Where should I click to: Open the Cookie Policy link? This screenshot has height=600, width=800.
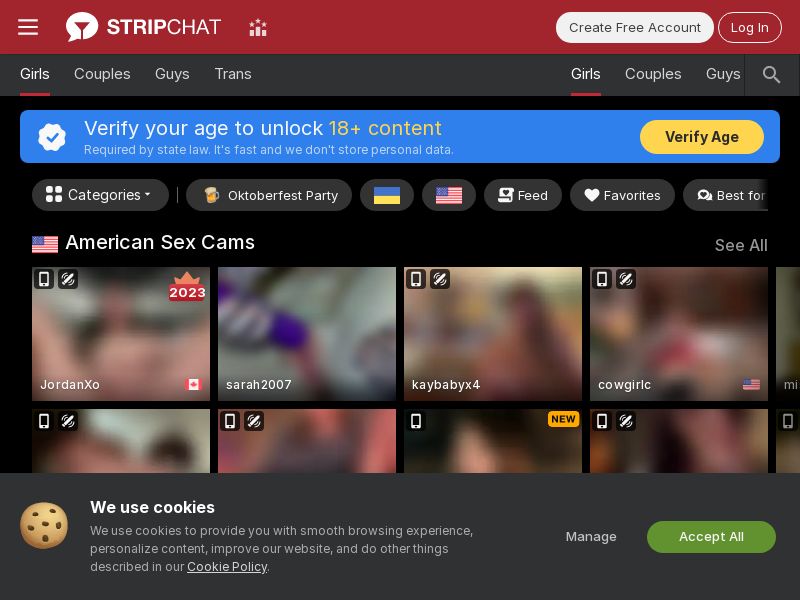click(x=227, y=567)
